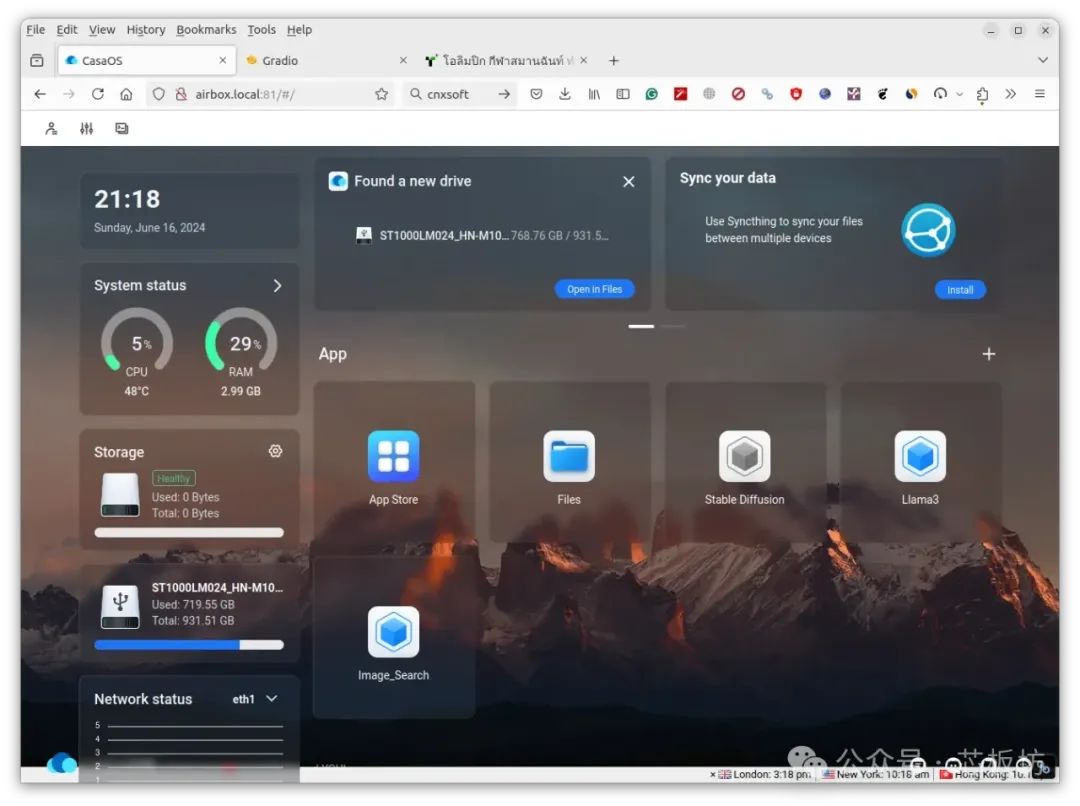Click Open in Files button
Image resolution: width=1080 pixels, height=806 pixels.
[594, 290]
